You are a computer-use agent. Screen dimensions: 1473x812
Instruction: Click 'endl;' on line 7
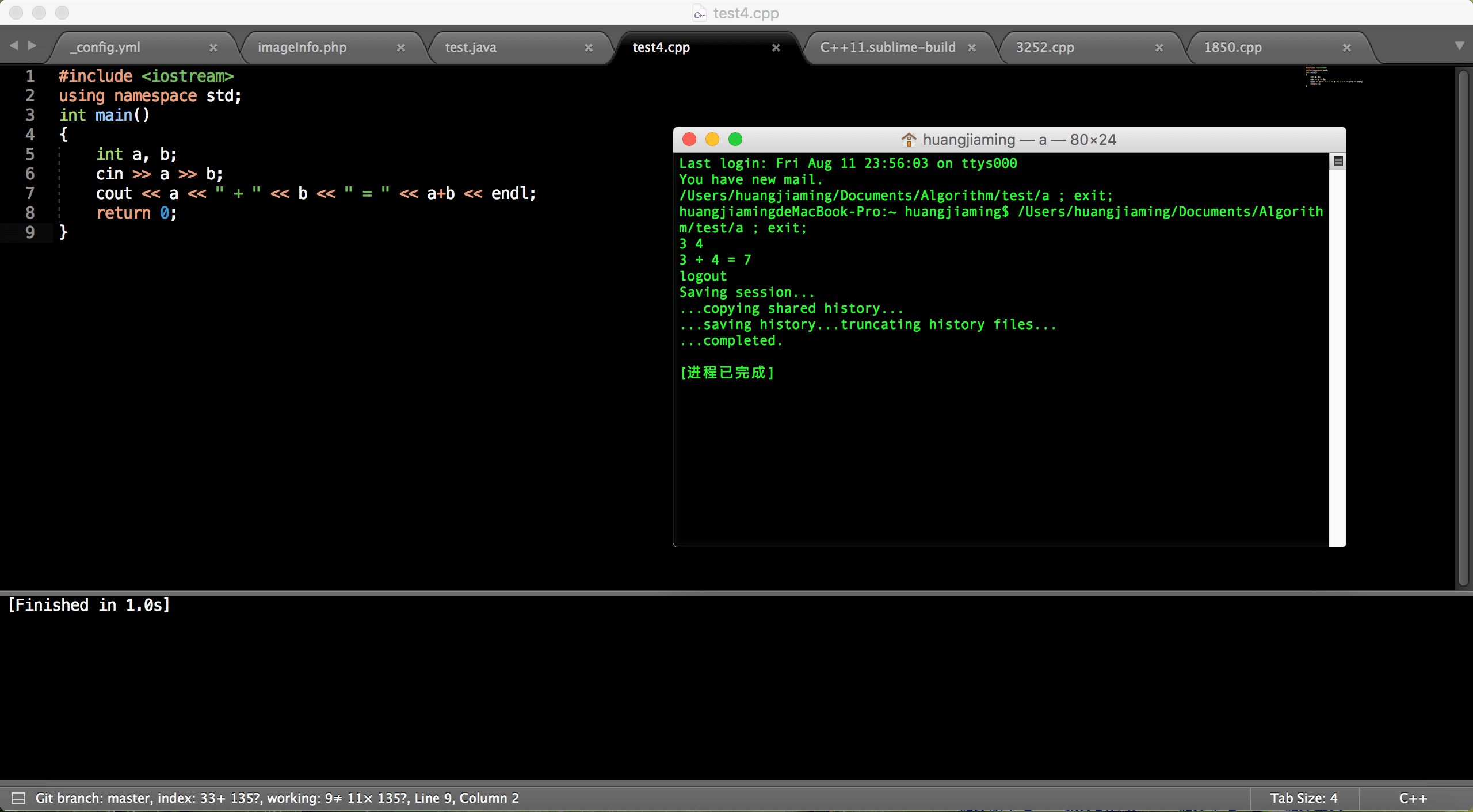pos(513,193)
